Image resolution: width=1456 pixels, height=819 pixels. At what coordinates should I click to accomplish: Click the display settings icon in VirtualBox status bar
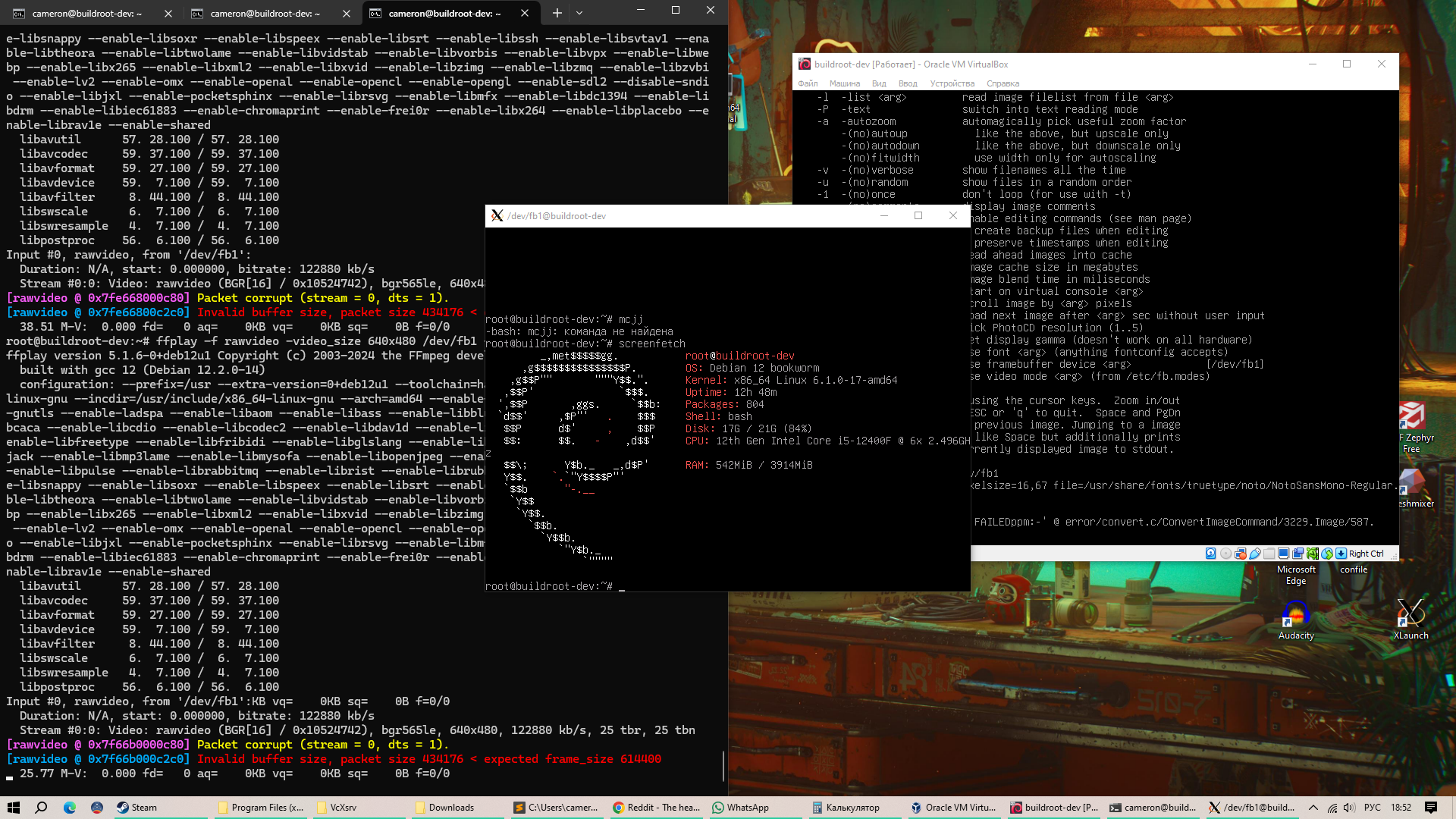coord(1283,554)
